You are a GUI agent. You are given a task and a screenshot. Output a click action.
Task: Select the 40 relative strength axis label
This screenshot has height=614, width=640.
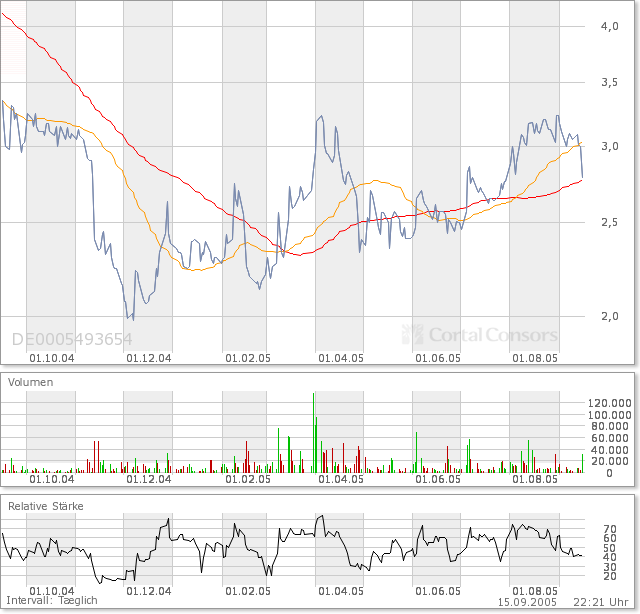click(x=610, y=557)
